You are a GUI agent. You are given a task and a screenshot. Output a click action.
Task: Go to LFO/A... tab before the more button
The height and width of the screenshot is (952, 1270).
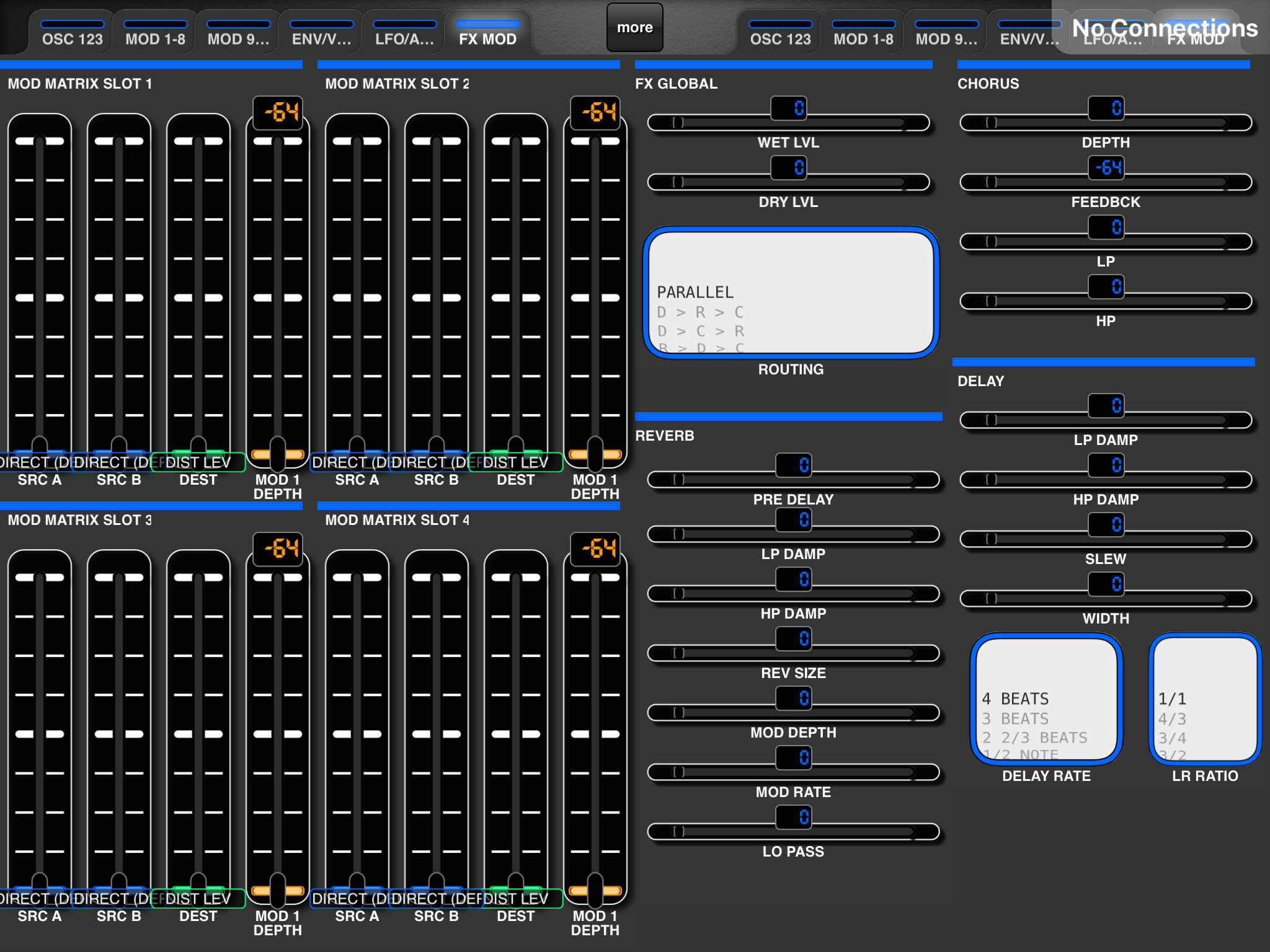click(404, 33)
